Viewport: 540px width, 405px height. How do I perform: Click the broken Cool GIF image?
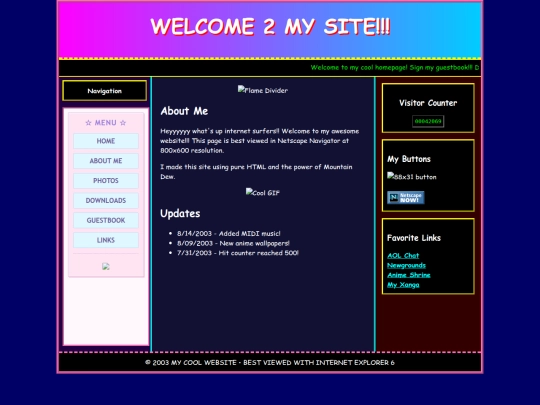[263, 193]
